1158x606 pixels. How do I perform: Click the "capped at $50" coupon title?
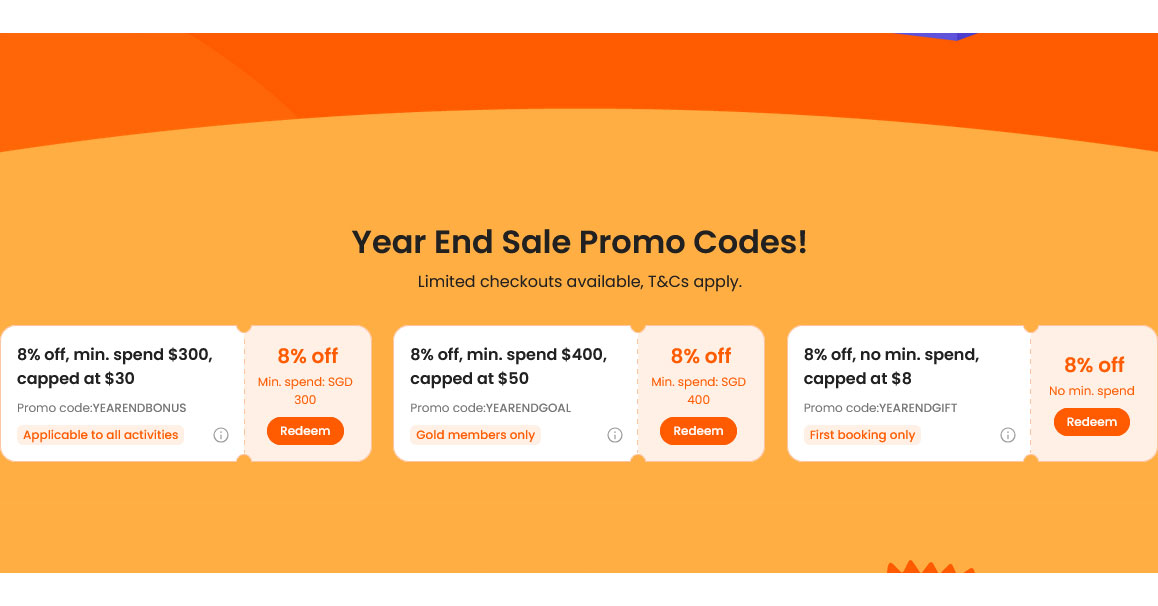508,366
